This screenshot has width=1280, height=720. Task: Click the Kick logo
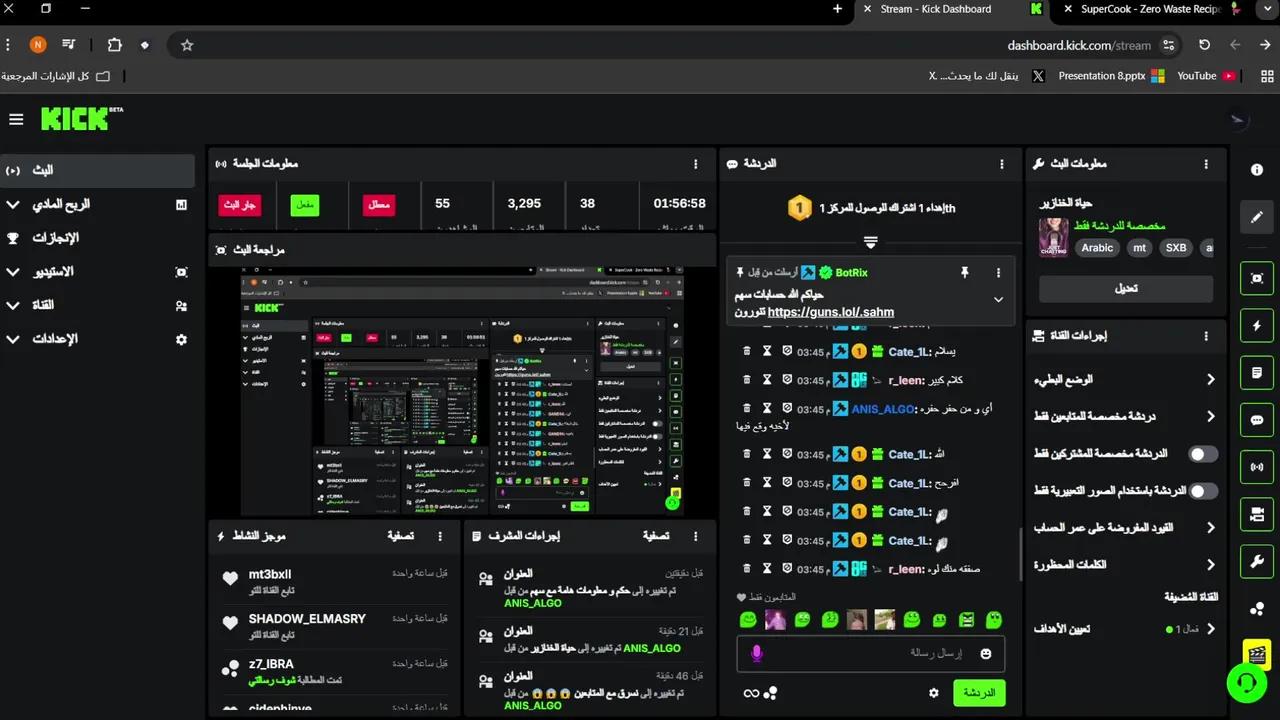click(x=81, y=119)
